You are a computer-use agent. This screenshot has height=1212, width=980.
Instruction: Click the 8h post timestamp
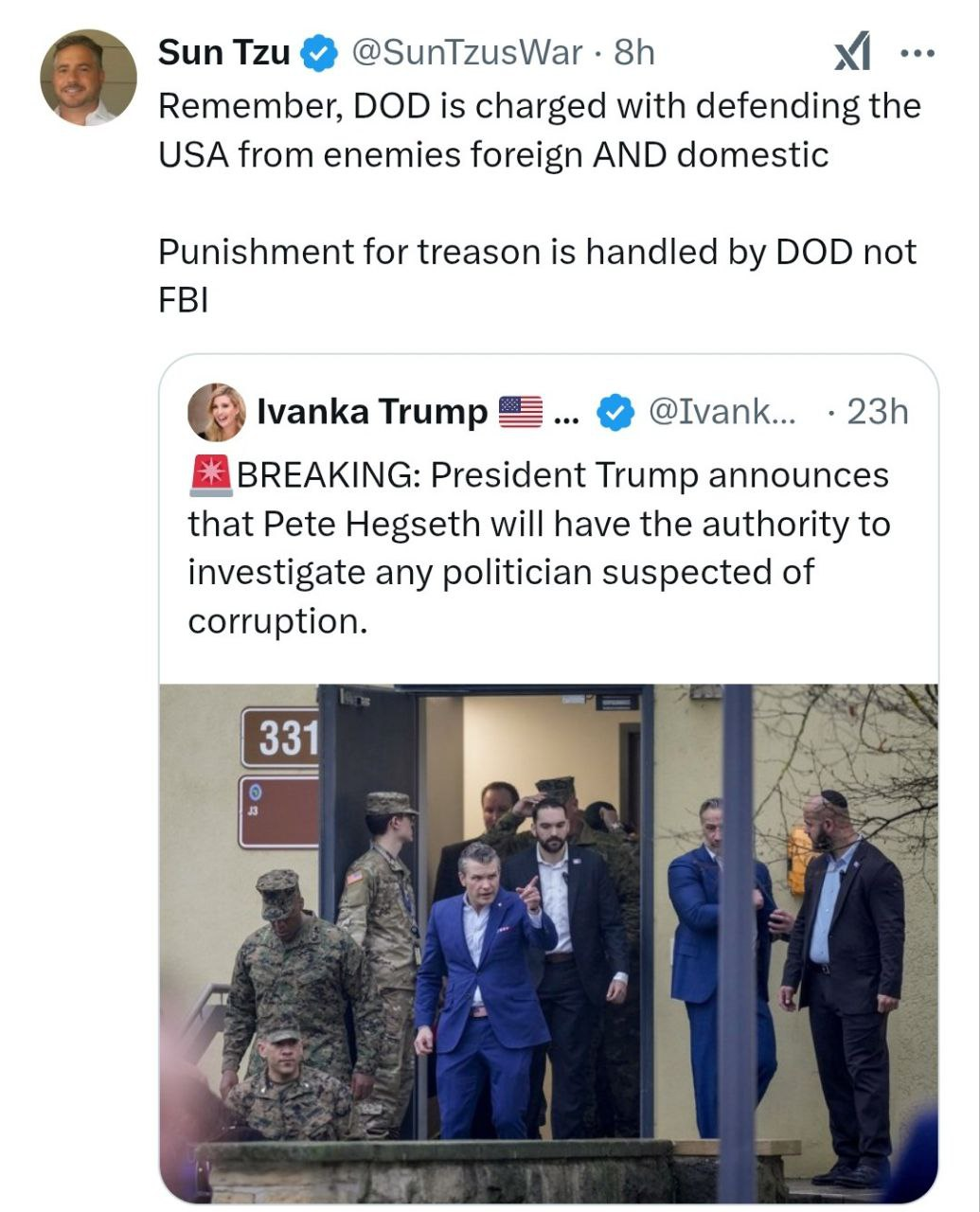[x=633, y=53]
